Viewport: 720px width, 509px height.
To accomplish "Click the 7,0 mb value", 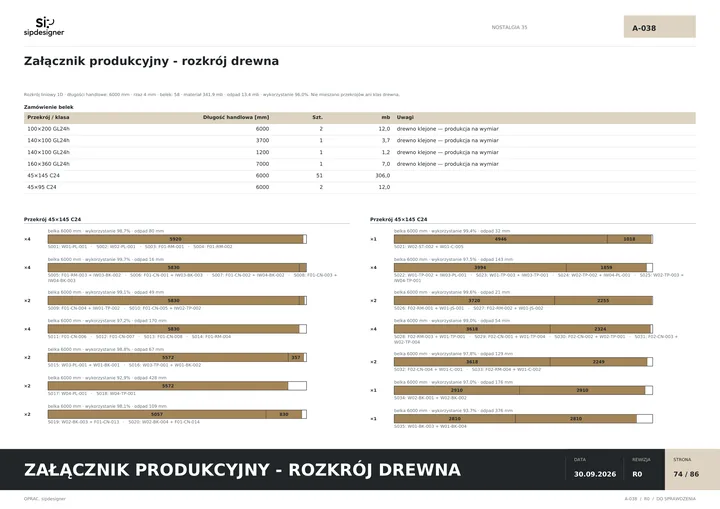I will (x=386, y=164).
